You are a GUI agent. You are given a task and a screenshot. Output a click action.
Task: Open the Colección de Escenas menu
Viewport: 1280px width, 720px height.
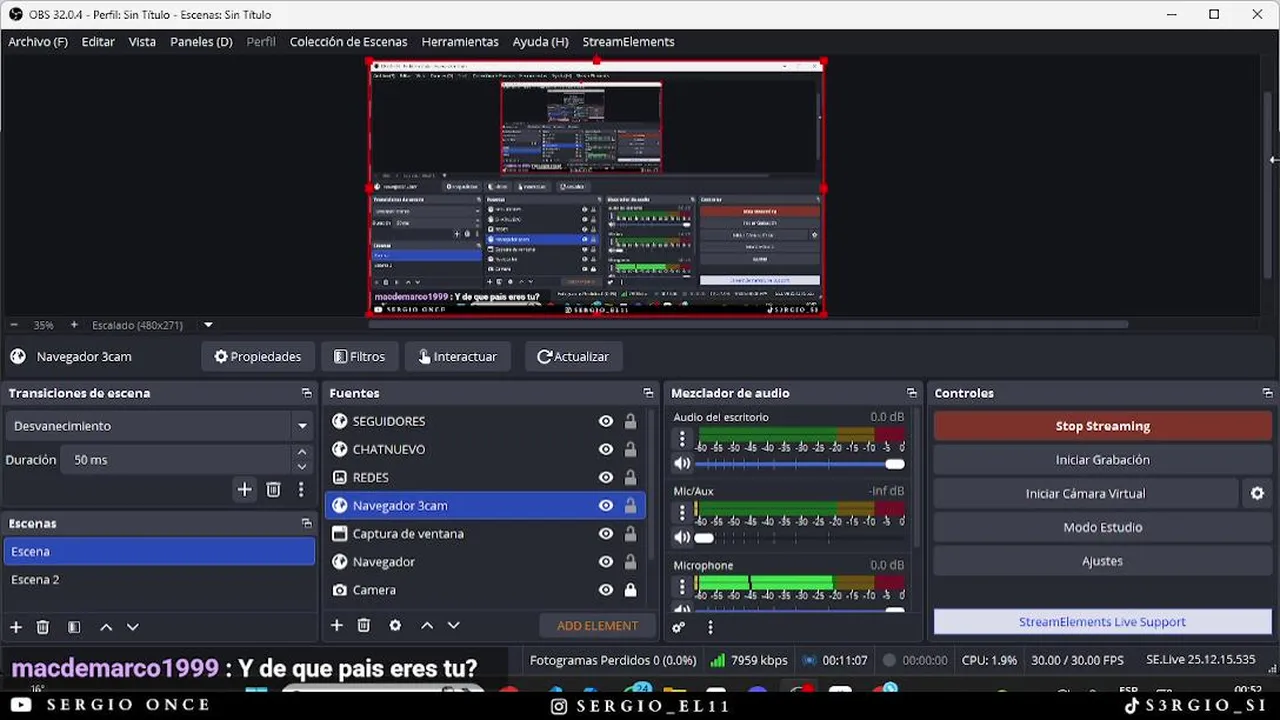coord(348,42)
